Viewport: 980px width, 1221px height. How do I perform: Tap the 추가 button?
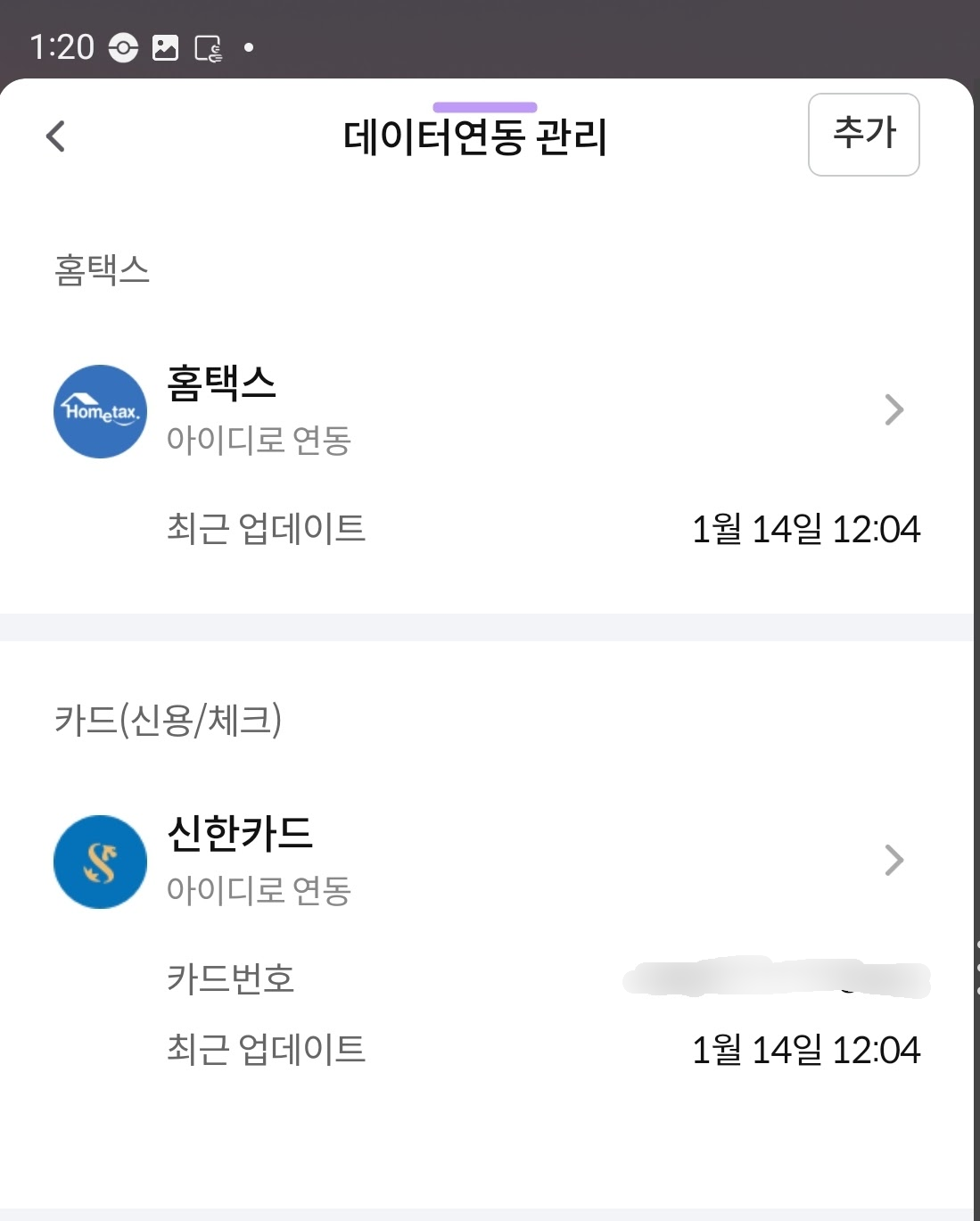(x=863, y=135)
